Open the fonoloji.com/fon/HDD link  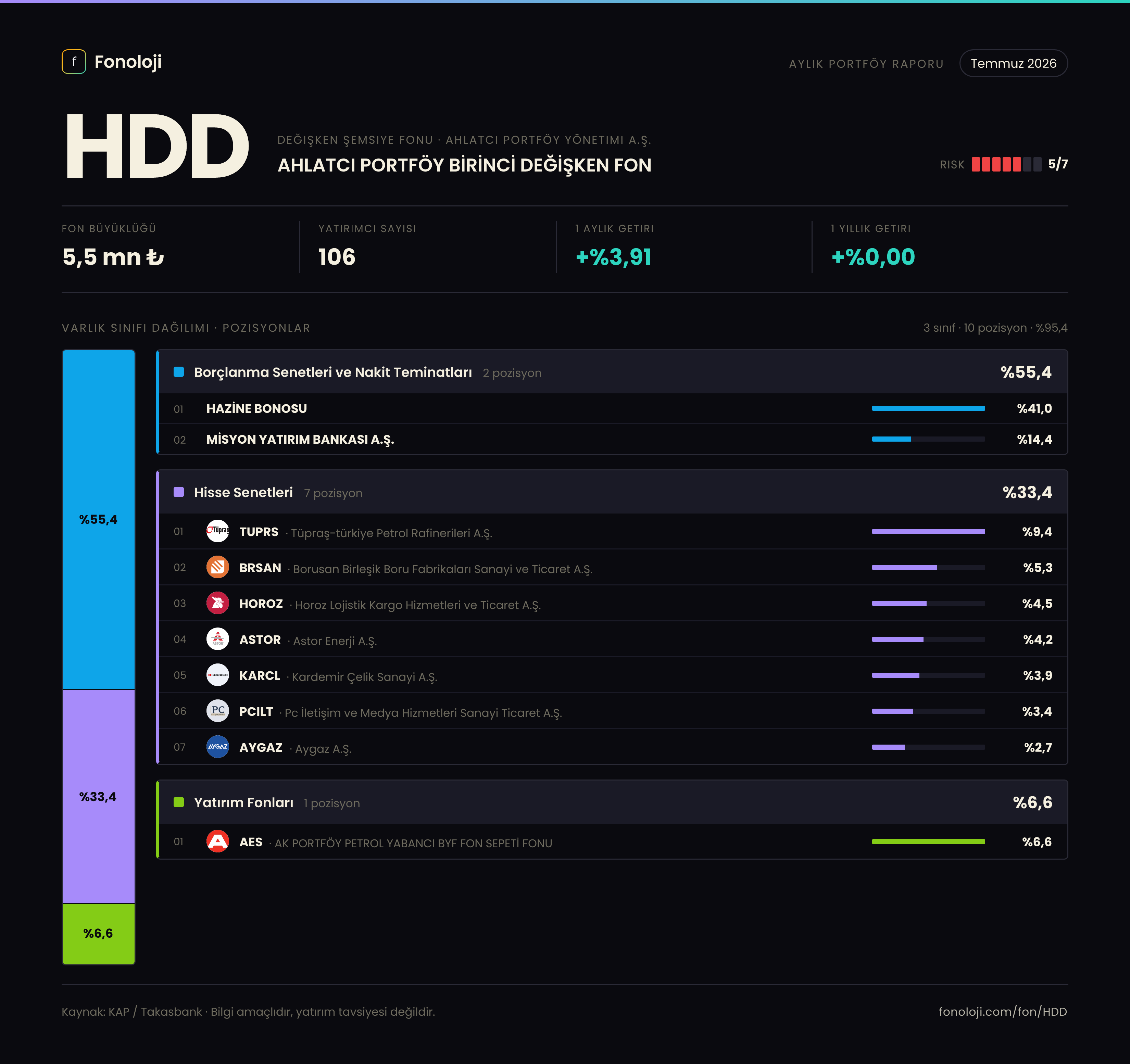point(1003,1012)
